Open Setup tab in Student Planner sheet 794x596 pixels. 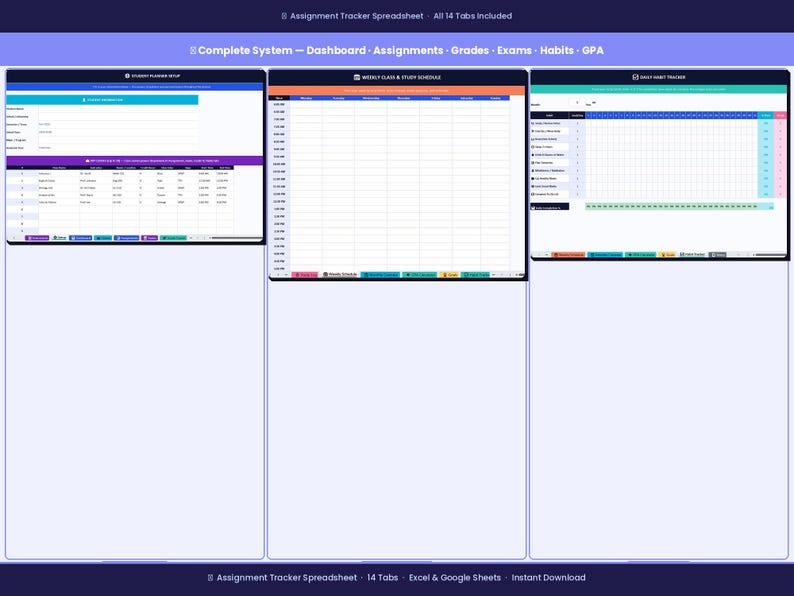59,238
